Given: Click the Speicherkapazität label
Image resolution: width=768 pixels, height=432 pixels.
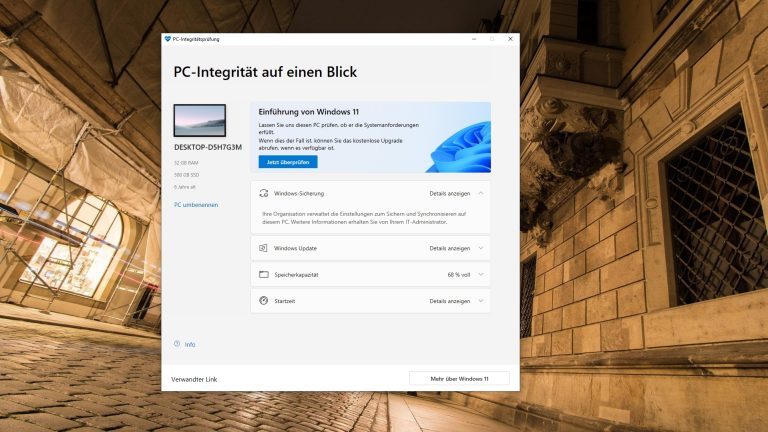Looking at the screenshot, I should pyautogui.click(x=296, y=275).
